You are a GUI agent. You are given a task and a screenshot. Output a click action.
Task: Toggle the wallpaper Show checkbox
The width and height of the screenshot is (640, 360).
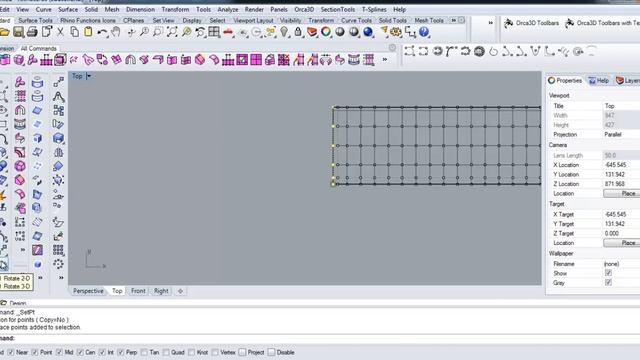click(x=608, y=273)
